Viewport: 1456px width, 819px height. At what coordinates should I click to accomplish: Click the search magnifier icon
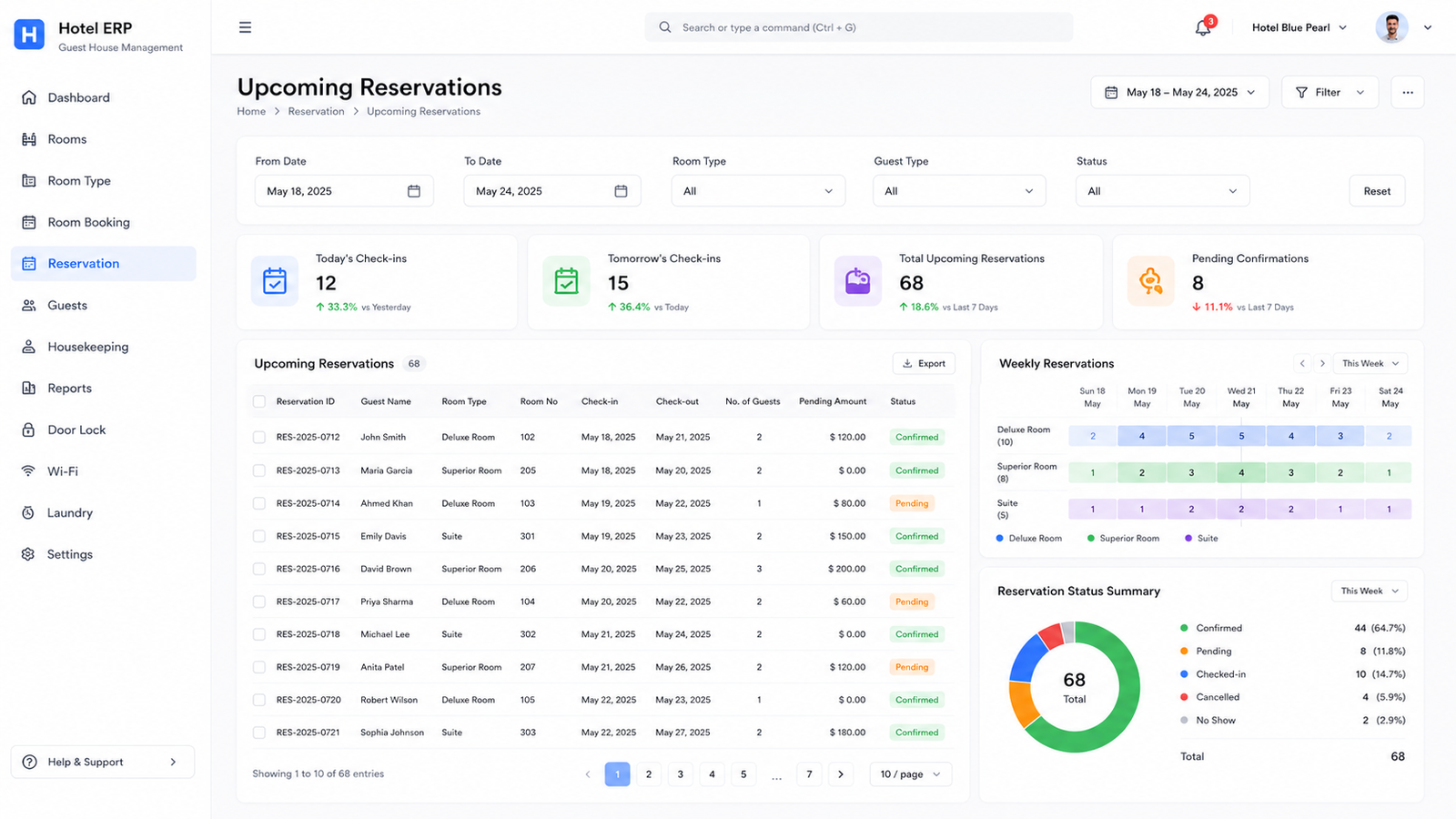tap(665, 27)
